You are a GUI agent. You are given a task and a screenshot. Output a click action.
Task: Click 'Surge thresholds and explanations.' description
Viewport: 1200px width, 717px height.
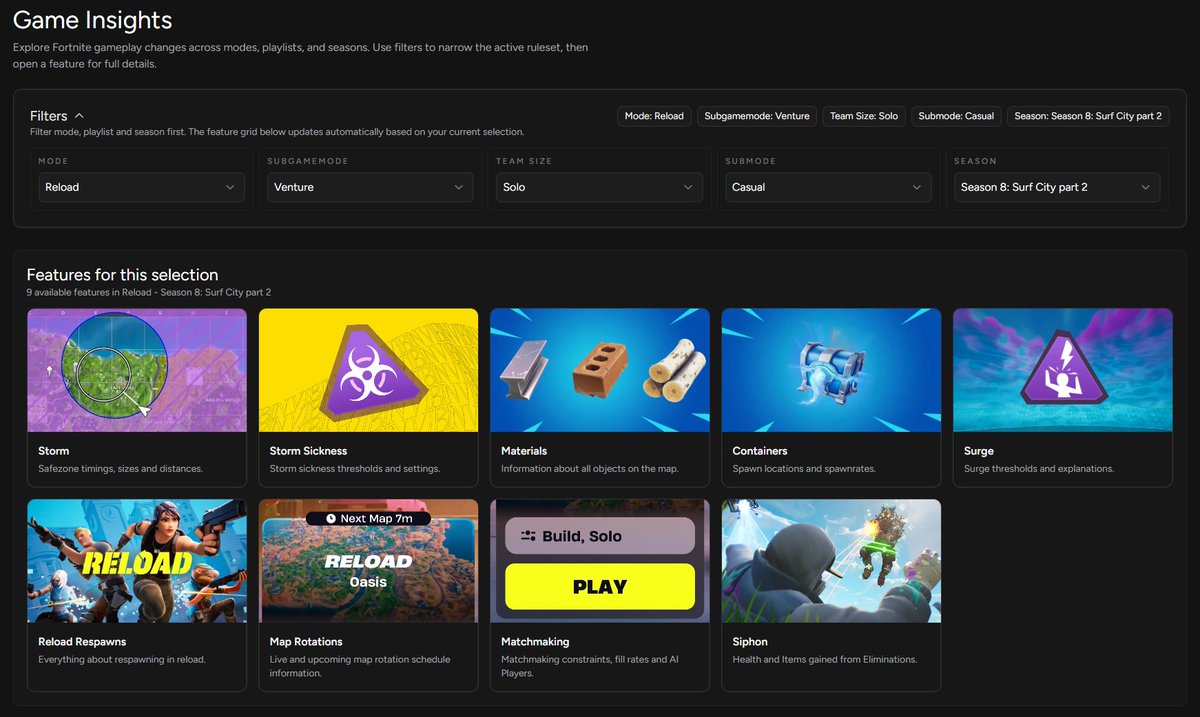(1039, 468)
